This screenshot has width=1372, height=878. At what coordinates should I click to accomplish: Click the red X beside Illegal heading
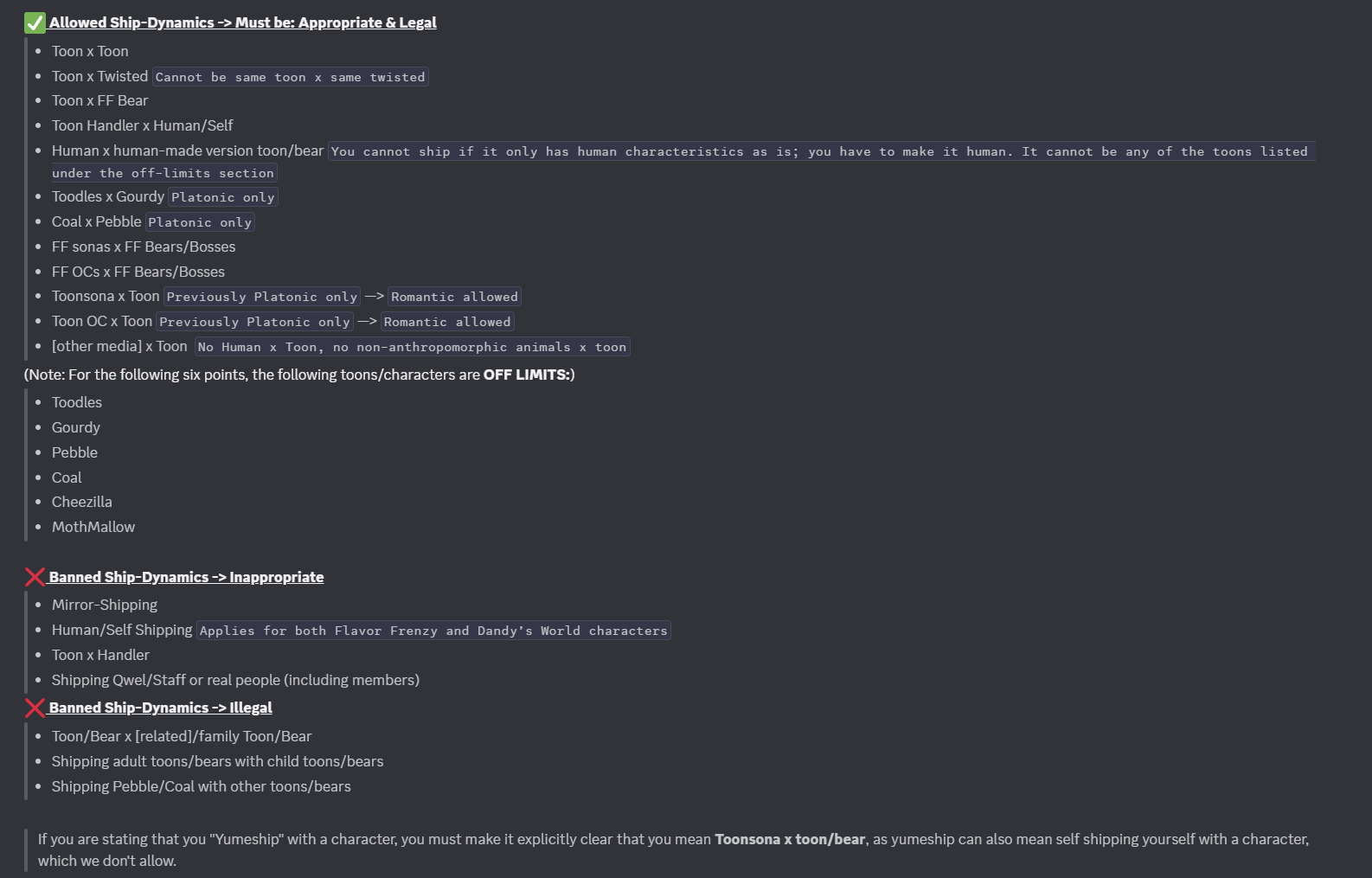35,708
